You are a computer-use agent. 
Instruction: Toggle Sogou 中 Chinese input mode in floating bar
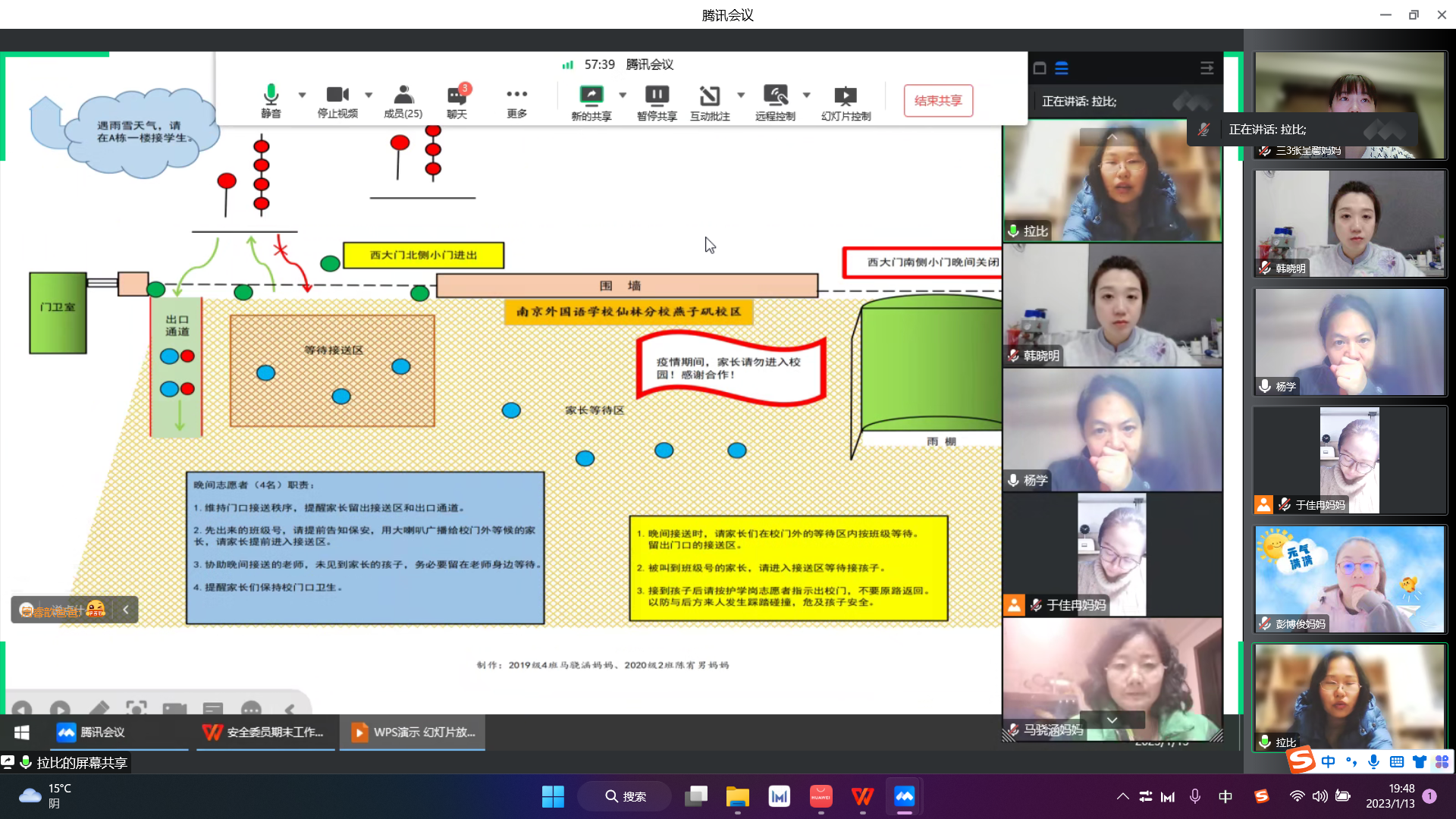pyautogui.click(x=1328, y=761)
